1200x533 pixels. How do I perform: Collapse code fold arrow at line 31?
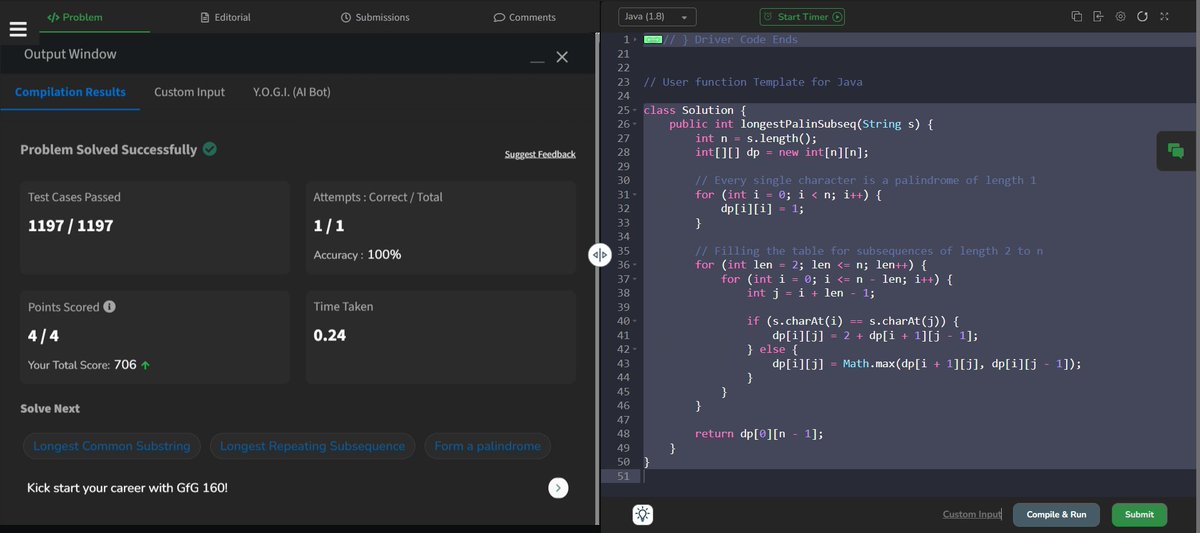[636, 194]
